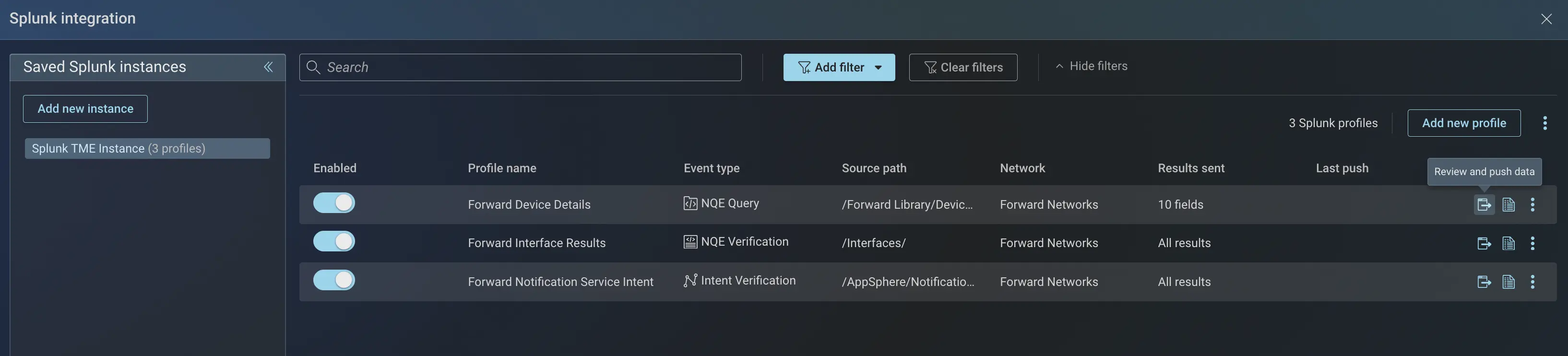Open document icon for Forward Device Details
The image size is (1568, 356).
[1509, 204]
